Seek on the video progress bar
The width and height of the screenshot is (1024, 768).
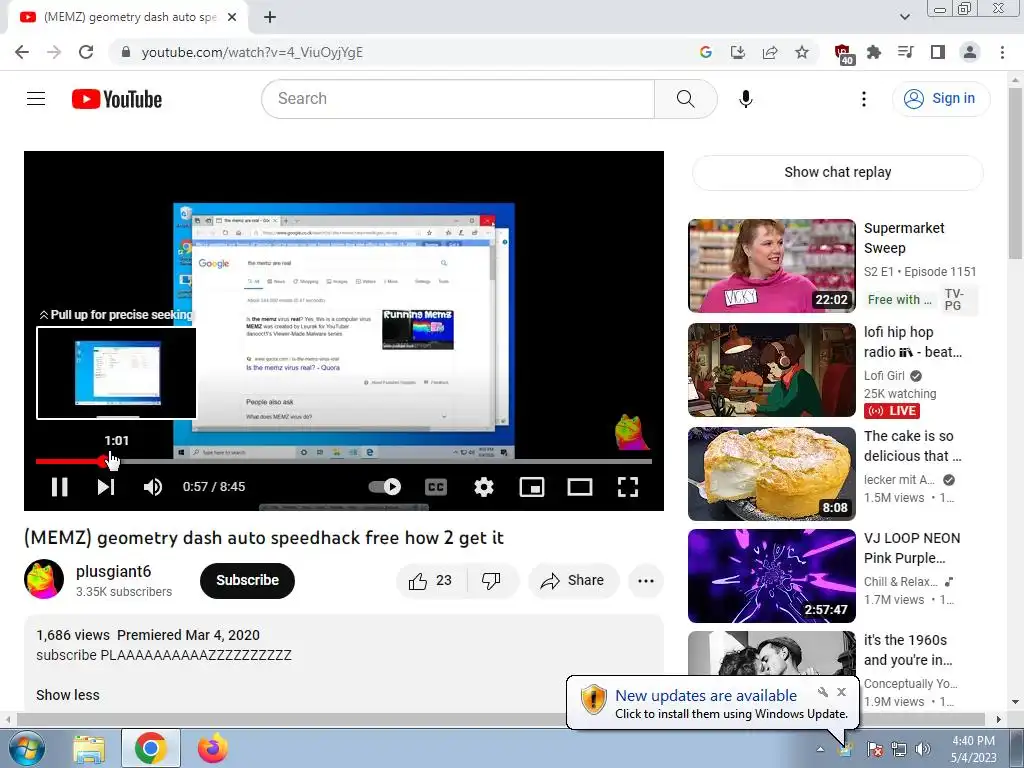(344, 461)
